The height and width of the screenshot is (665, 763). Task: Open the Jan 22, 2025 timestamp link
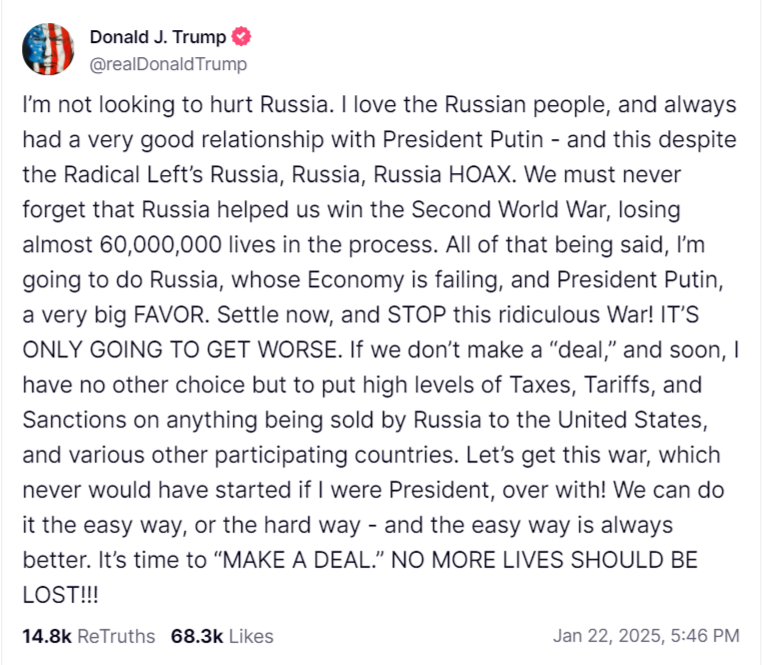click(646, 636)
